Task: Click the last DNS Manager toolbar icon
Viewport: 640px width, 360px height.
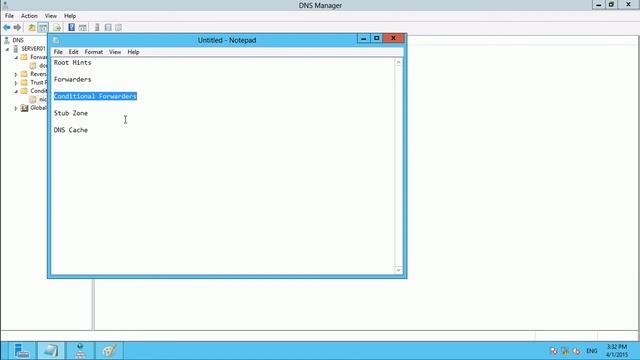Action: 118,27
